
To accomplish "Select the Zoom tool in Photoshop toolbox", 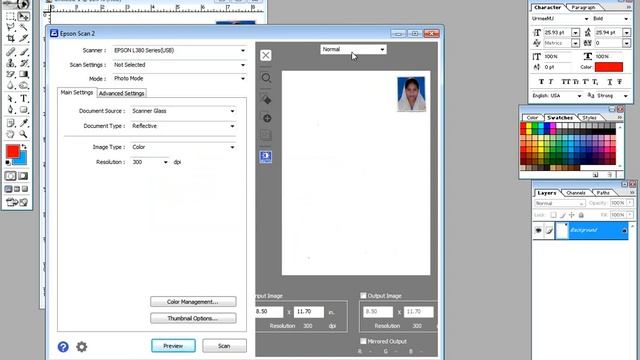I will 24,134.
